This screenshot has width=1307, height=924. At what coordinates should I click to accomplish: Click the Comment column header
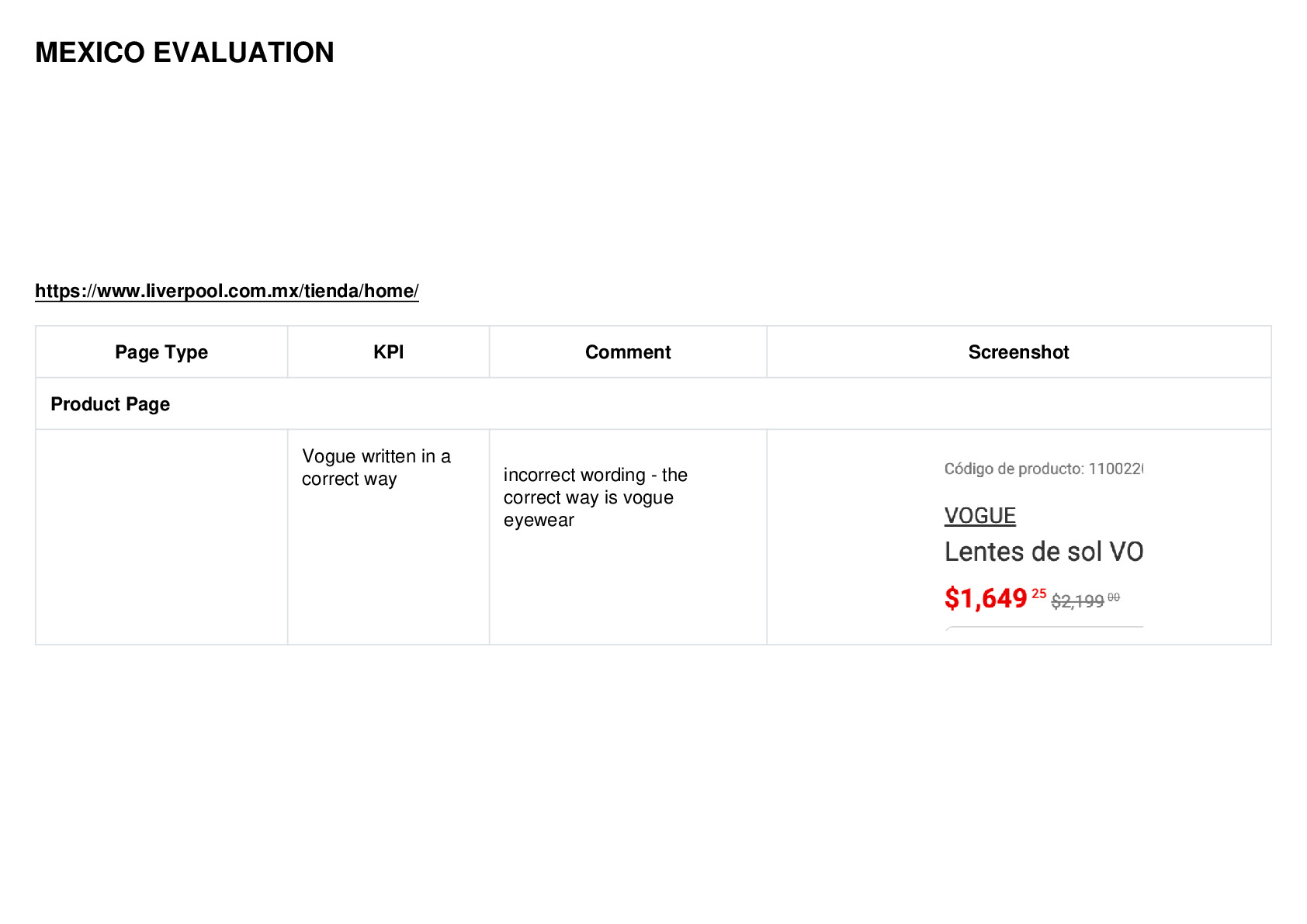[628, 352]
